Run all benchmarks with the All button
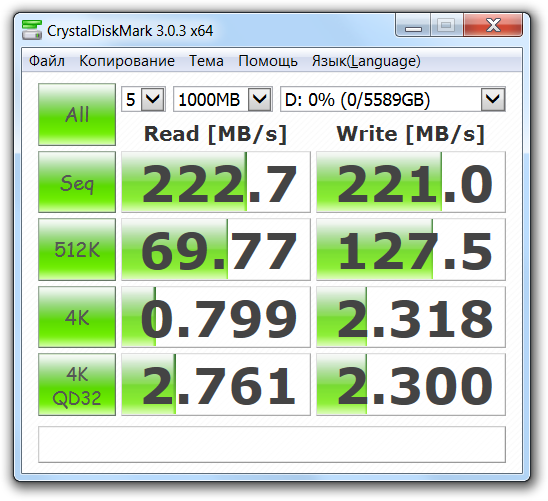548x501 pixels. point(77,114)
